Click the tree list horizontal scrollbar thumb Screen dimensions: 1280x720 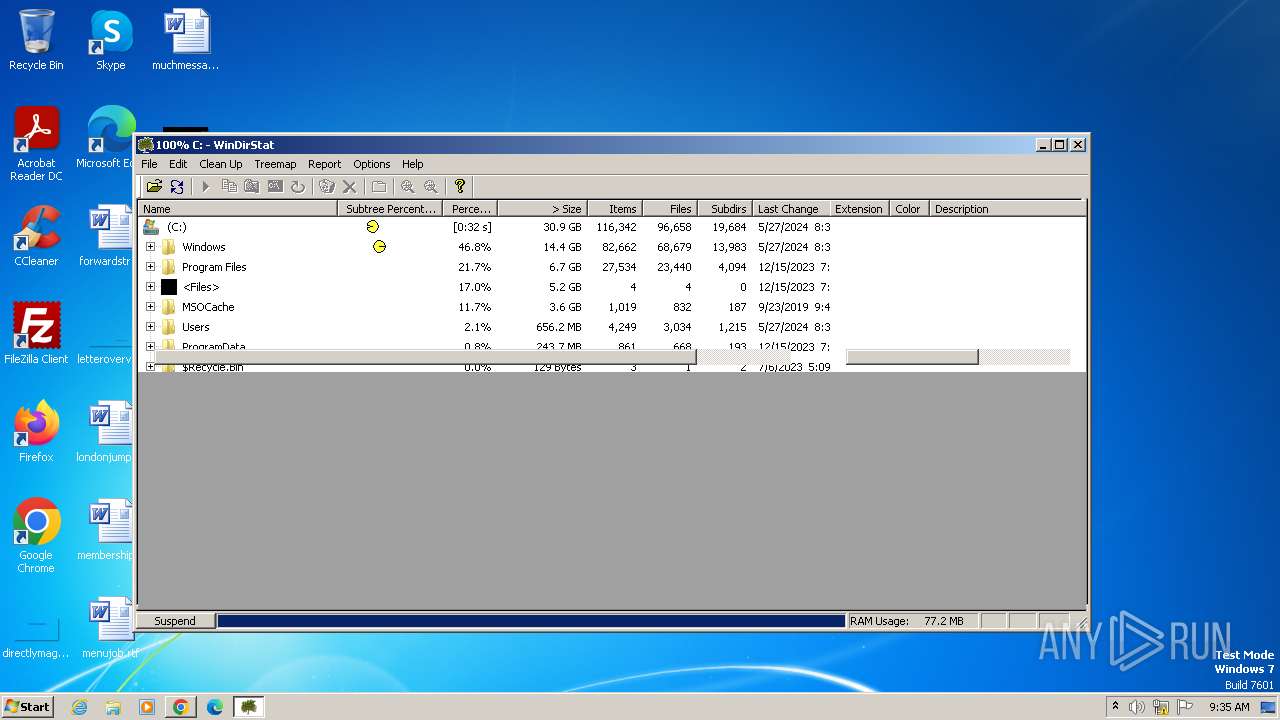[426, 357]
